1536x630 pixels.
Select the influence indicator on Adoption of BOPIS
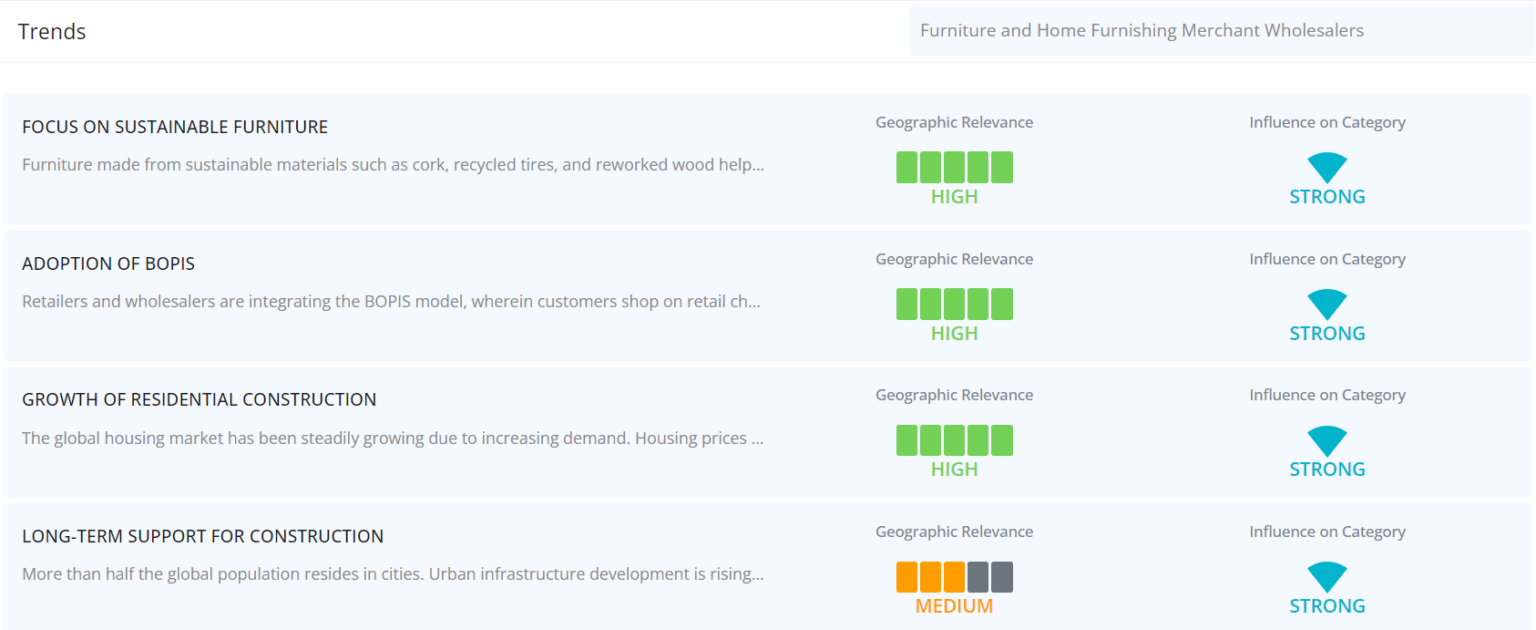(x=1327, y=305)
